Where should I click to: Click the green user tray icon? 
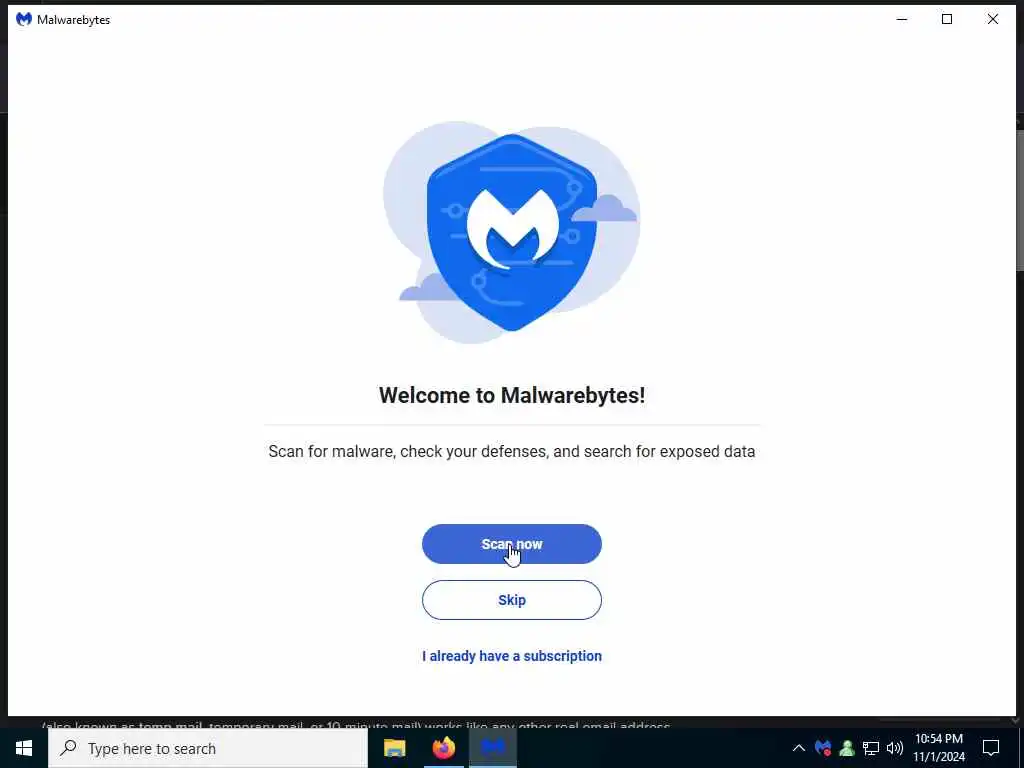point(847,748)
